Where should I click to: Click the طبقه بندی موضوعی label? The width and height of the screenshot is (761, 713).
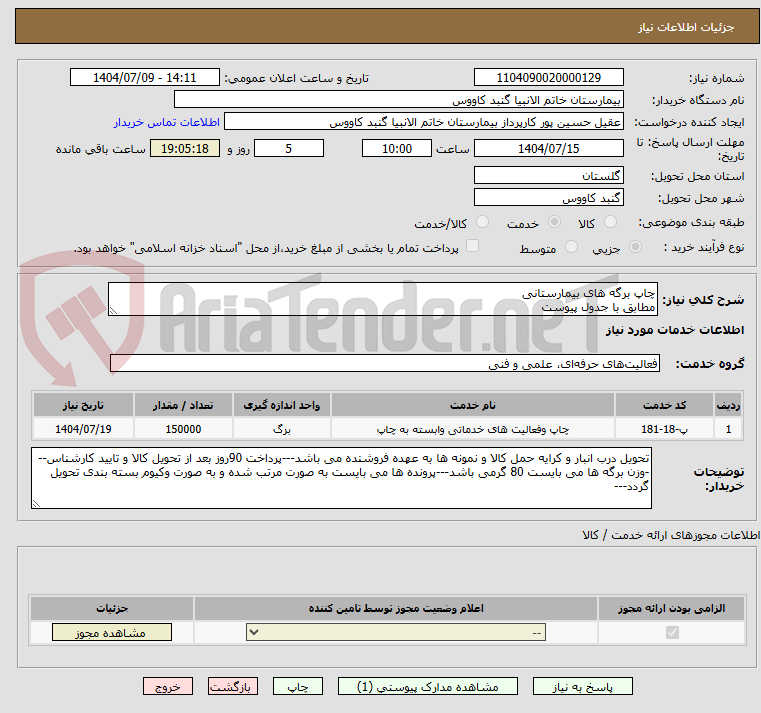pos(691,222)
